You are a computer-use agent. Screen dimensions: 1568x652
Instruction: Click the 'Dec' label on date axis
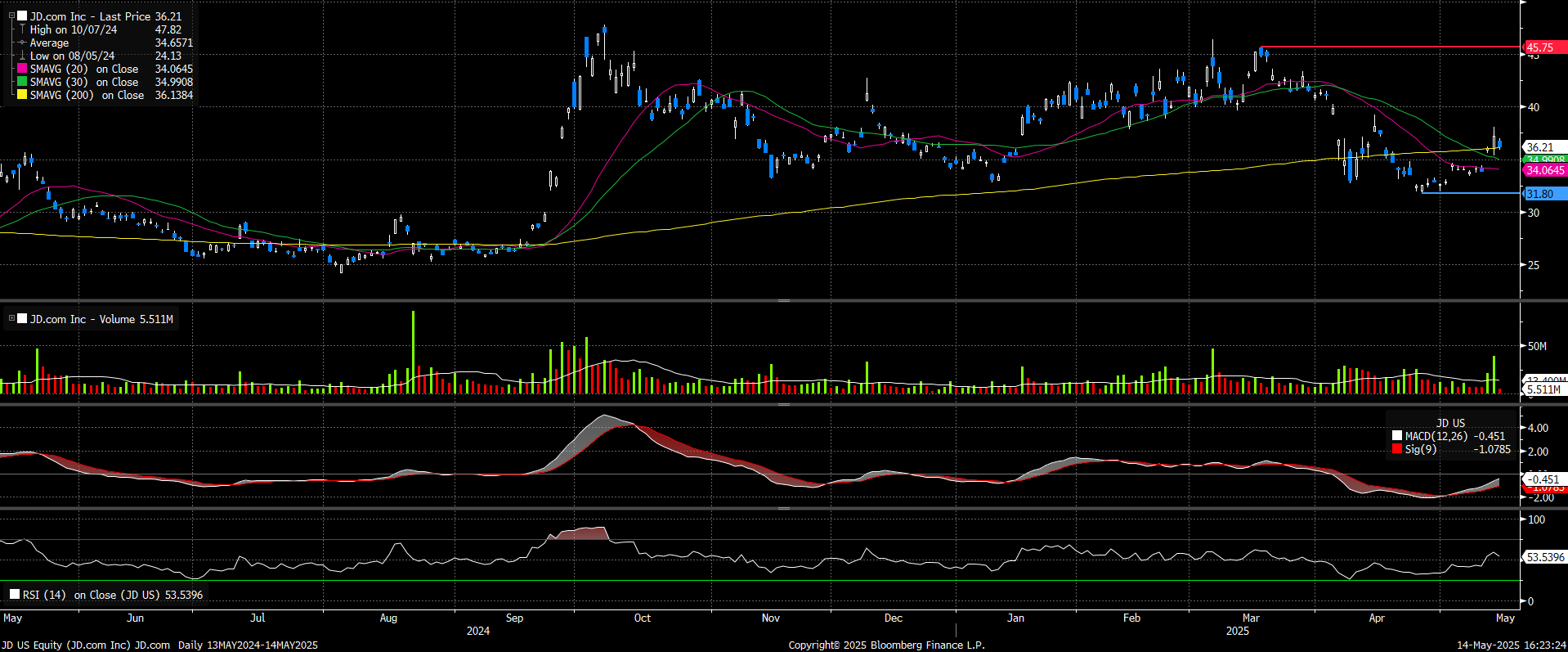894,618
